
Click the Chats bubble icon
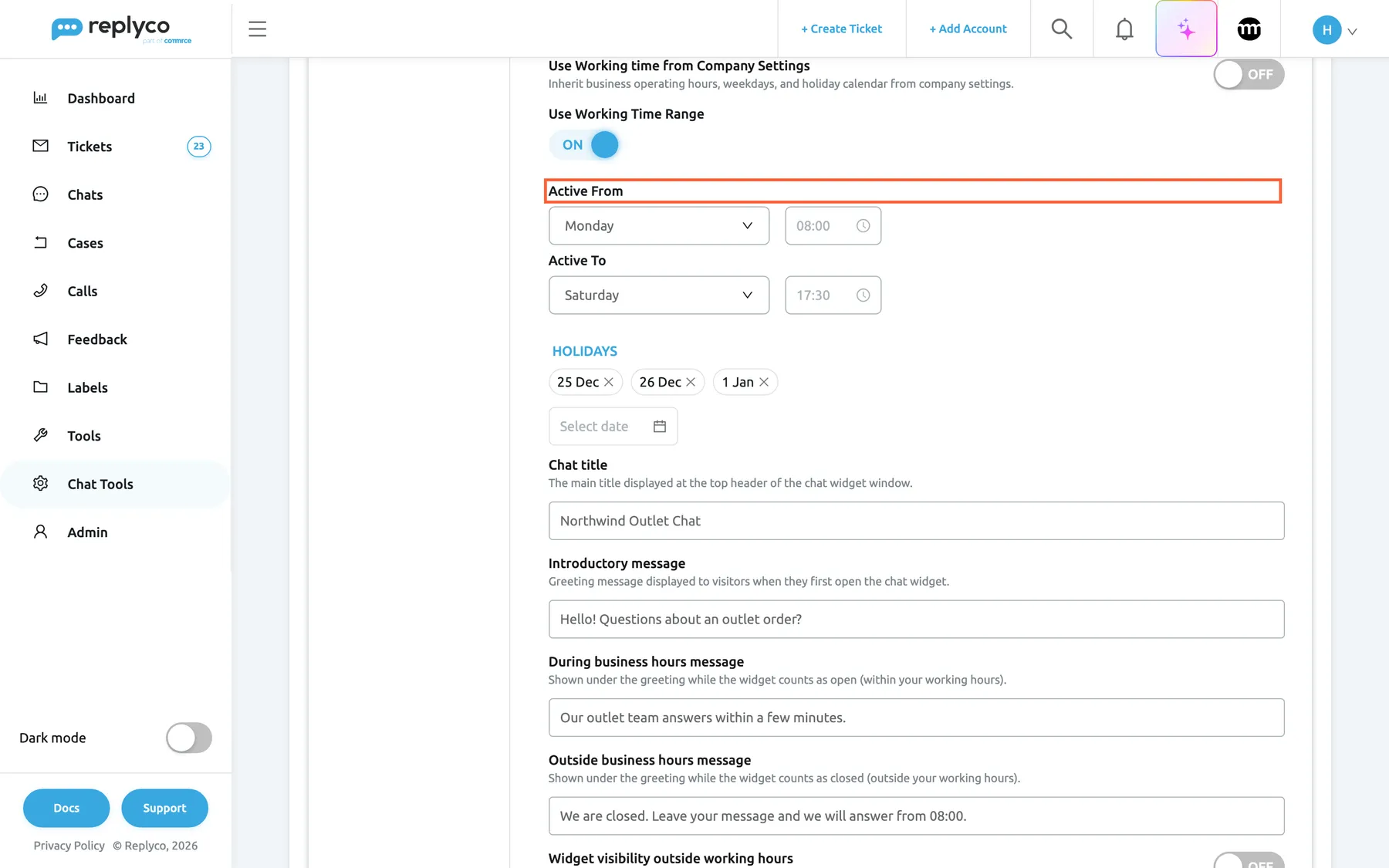40,194
